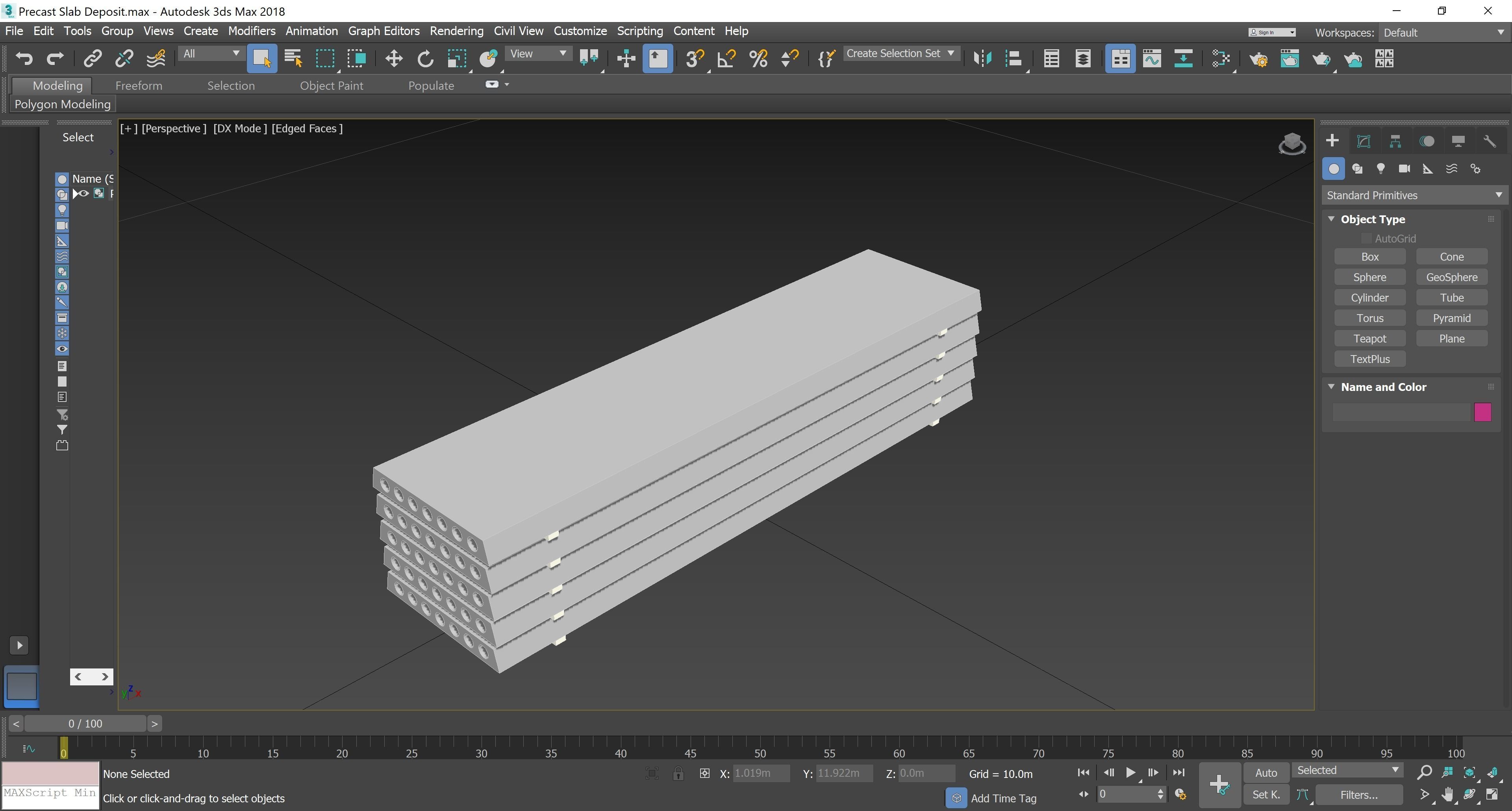Switch to the Modify panel tab
This screenshot has width=1512, height=811.
[1364, 141]
